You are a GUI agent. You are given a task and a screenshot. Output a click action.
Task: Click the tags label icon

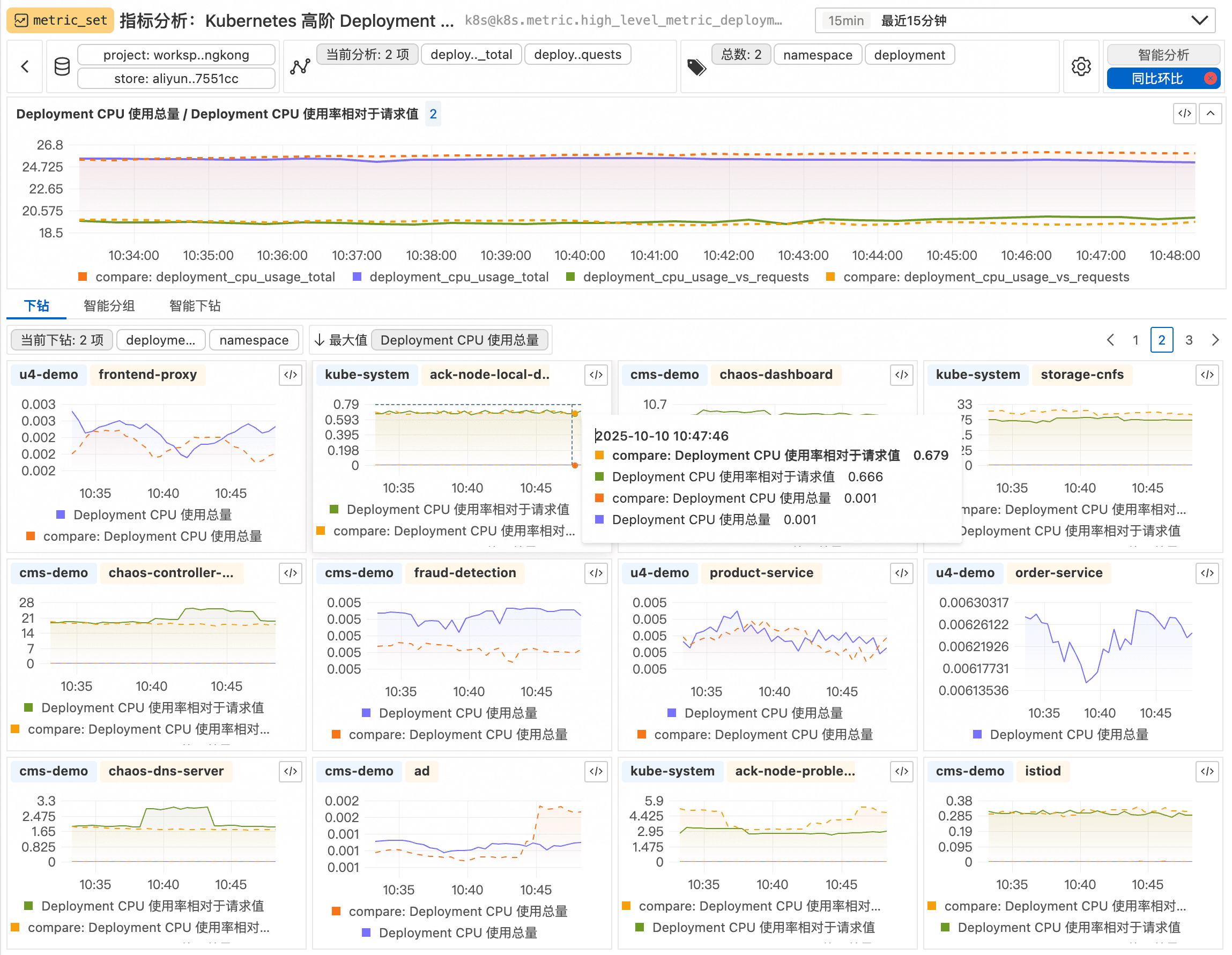(x=696, y=67)
